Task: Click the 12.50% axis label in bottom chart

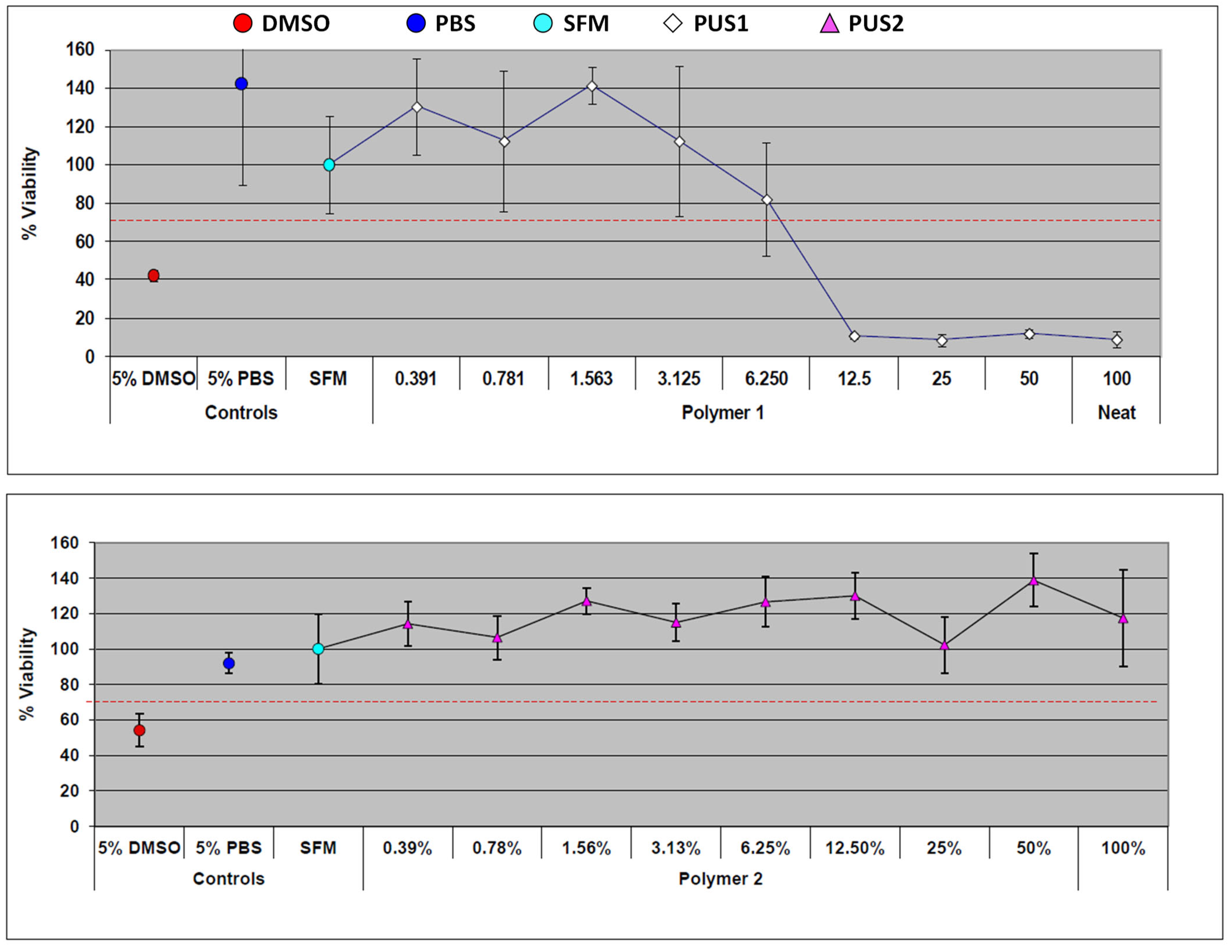Action: tap(855, 848)
